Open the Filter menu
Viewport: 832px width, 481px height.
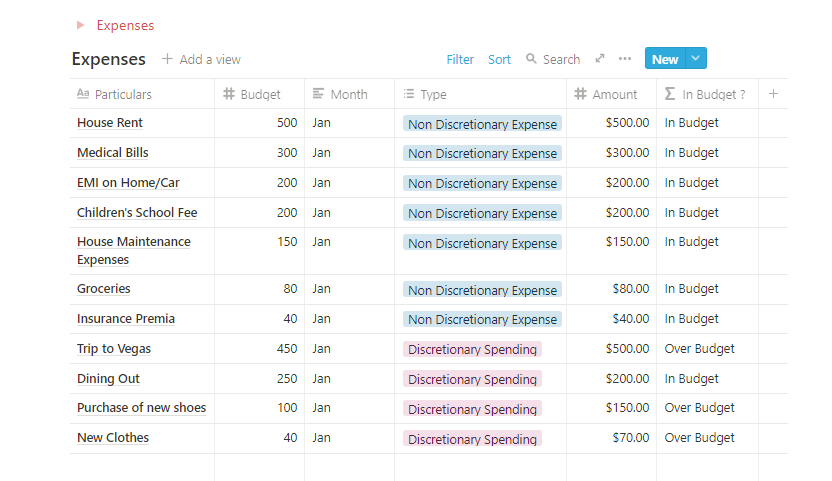[460, 59]
